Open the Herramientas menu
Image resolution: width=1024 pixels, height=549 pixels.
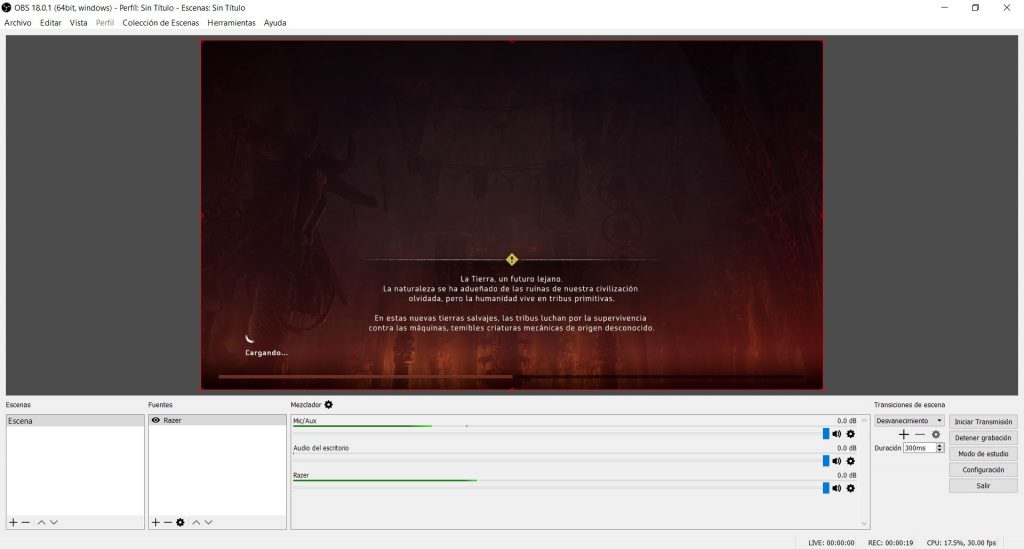pyautogui.click(x=231, y=23)
